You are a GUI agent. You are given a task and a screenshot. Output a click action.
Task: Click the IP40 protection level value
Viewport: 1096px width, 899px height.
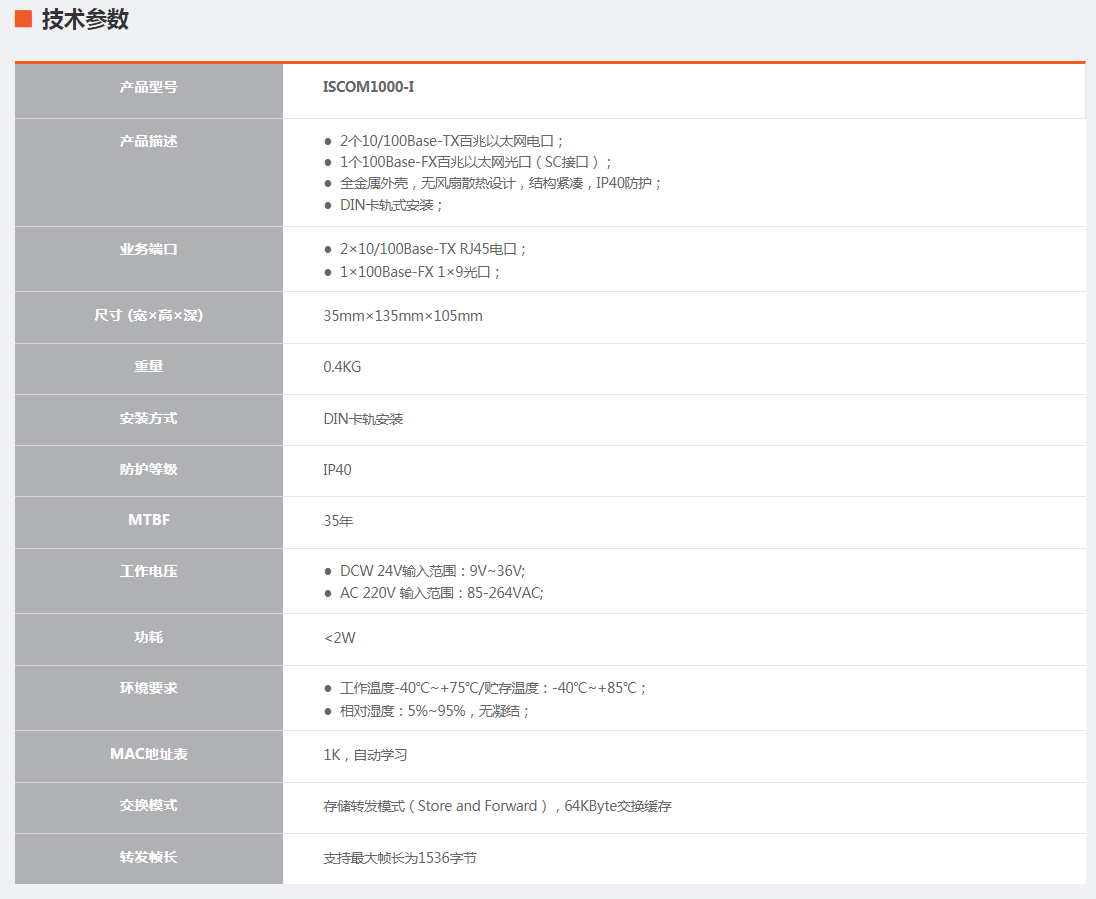337,470
